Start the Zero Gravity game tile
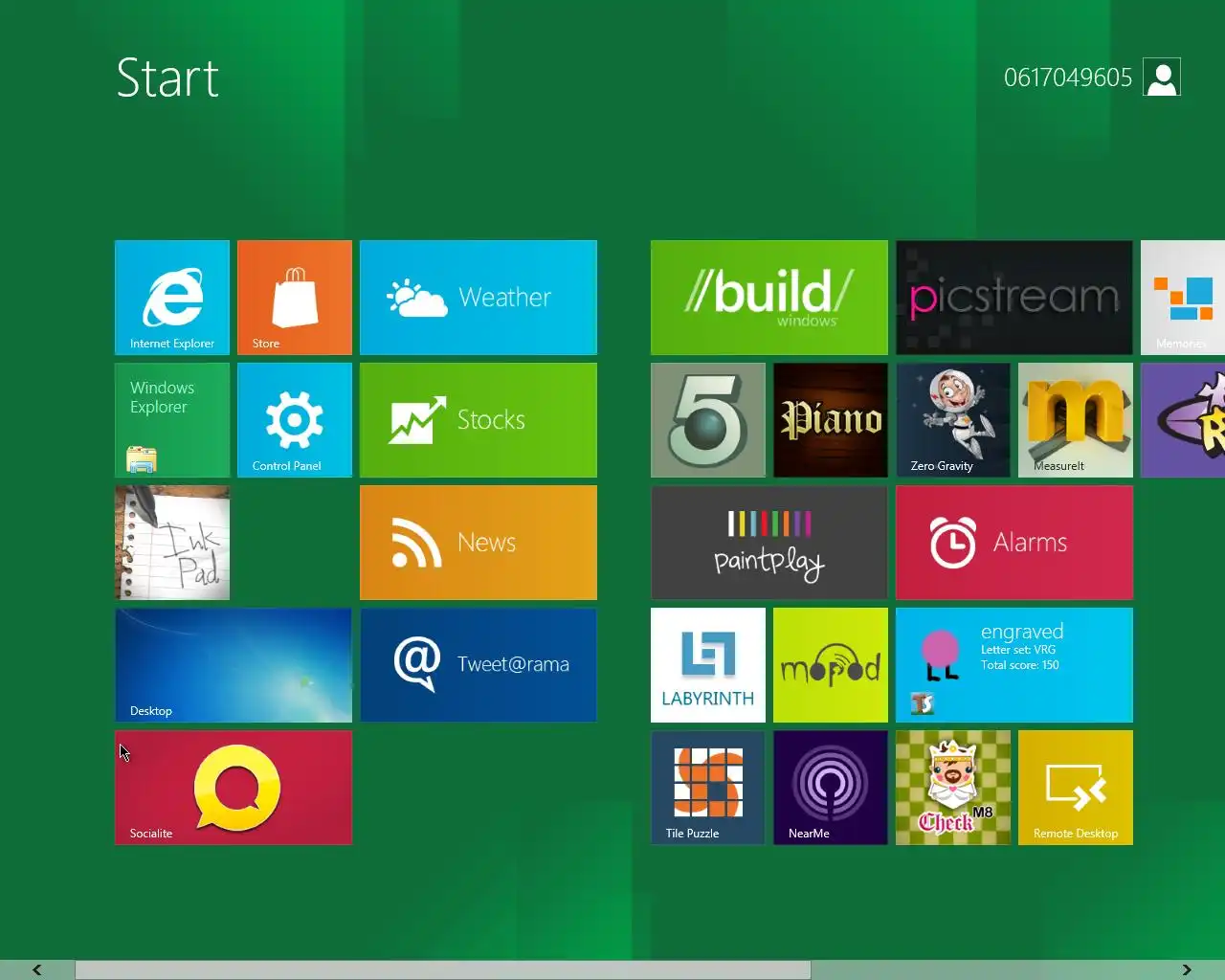The image size is (1225, 980). 953,420
